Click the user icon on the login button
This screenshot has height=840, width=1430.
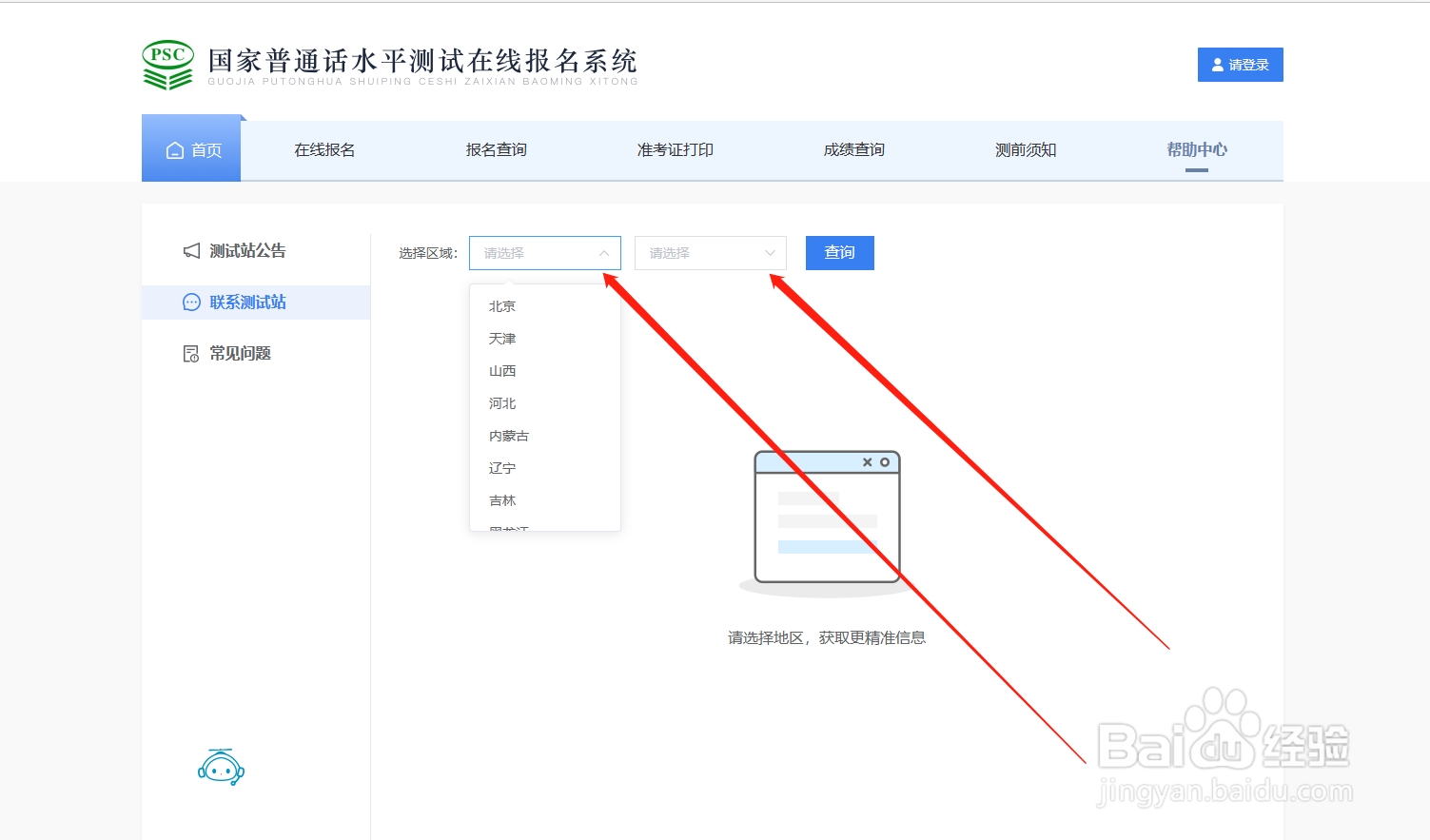tap(1217, 65)
